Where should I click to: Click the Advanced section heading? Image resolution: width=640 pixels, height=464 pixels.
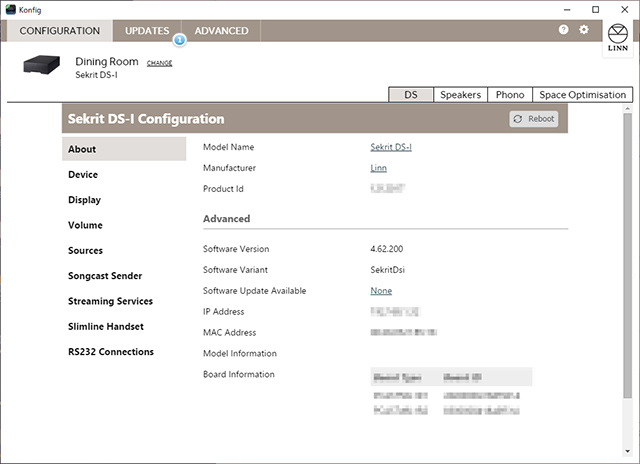[x=227, y=219]
